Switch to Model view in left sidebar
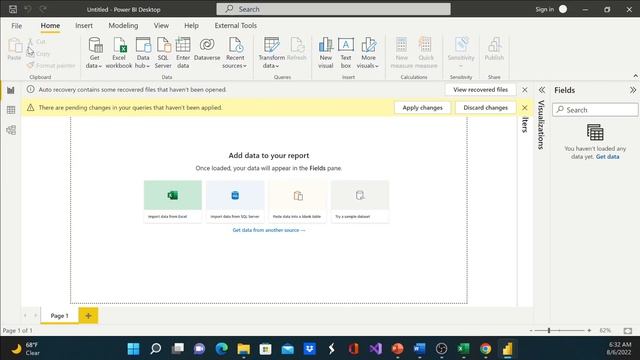Image resolution: width=640 pixels, height=360 pixels. pos(11,130)
